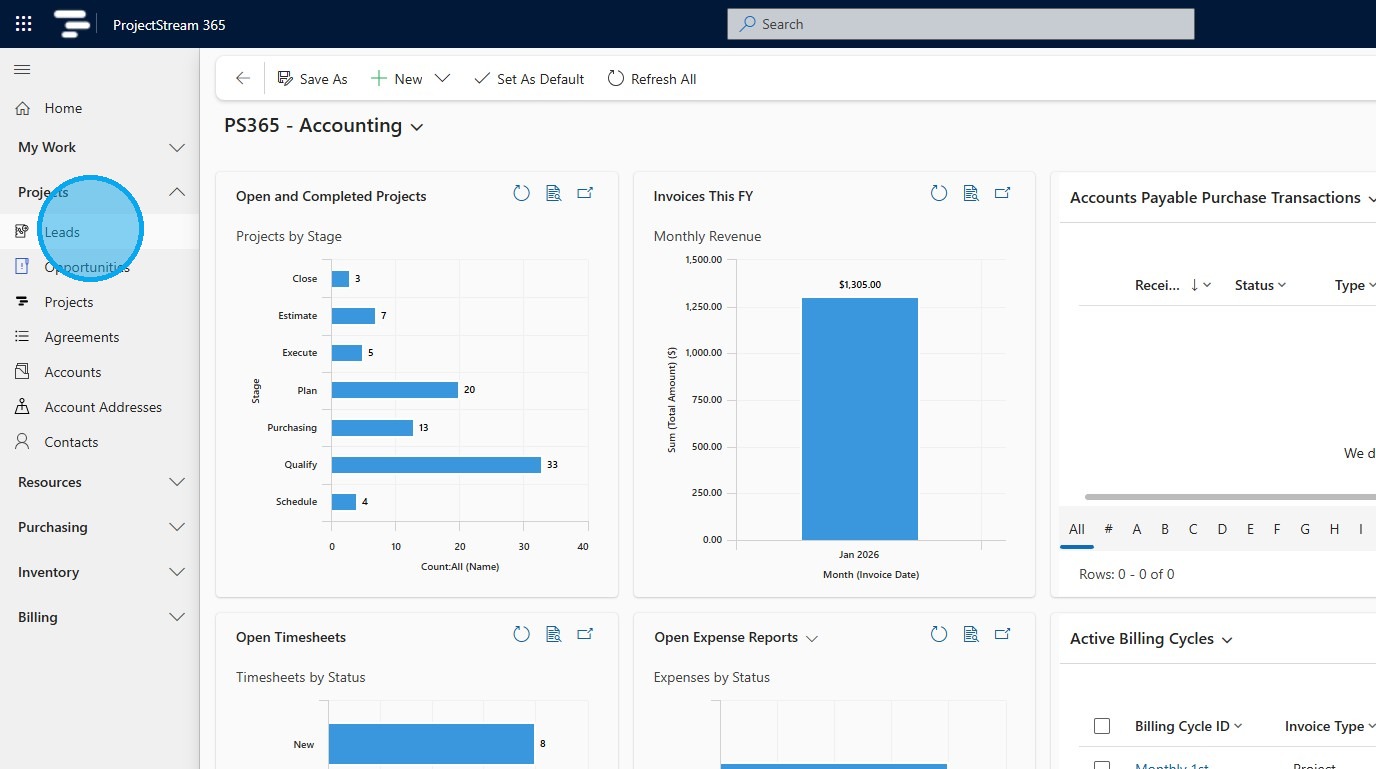The height and width of the screenshot is (769, 1376).
Task: Click Refresh All in the toolbar
Action: click(652, 79)
